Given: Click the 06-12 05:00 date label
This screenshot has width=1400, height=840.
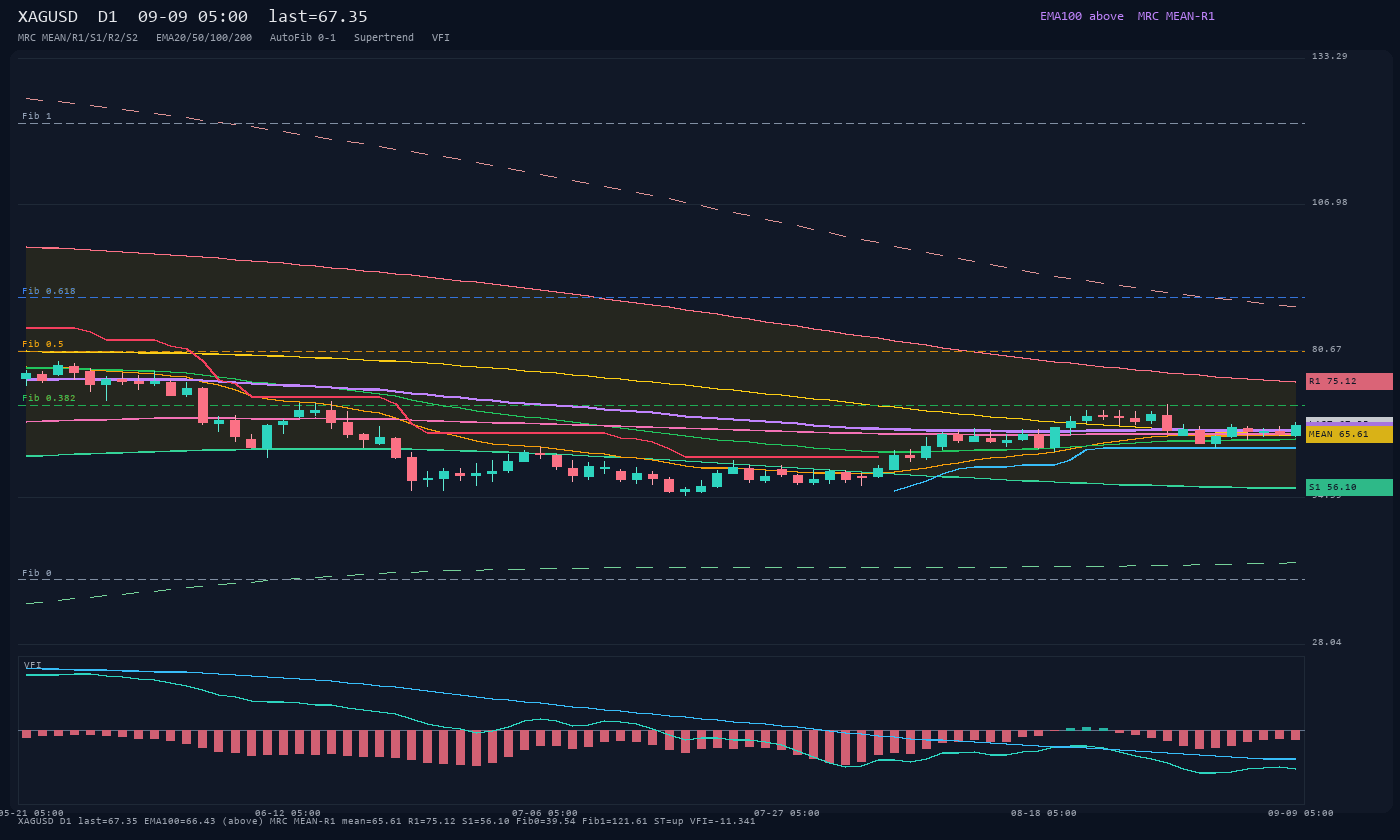Looking at the screenshot, I should [x=288, y=813].
